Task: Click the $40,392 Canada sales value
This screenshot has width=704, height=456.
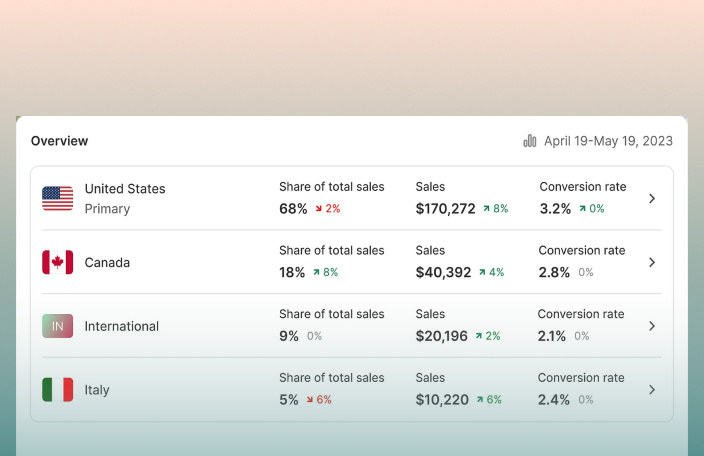Action: [443, 272]
